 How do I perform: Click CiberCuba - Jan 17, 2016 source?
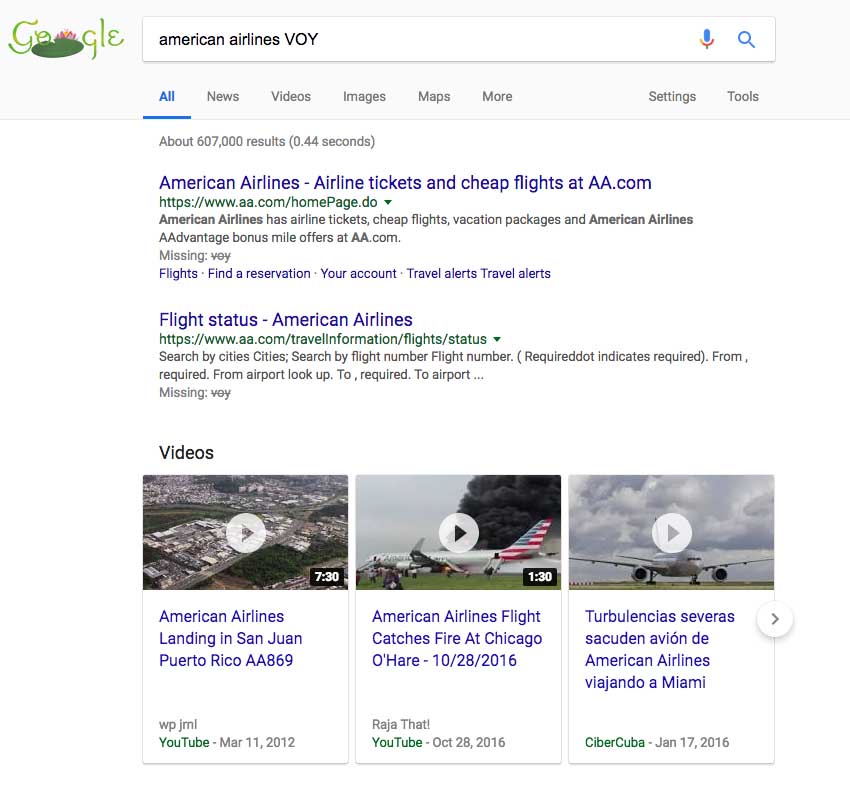[x=657, y=742]
